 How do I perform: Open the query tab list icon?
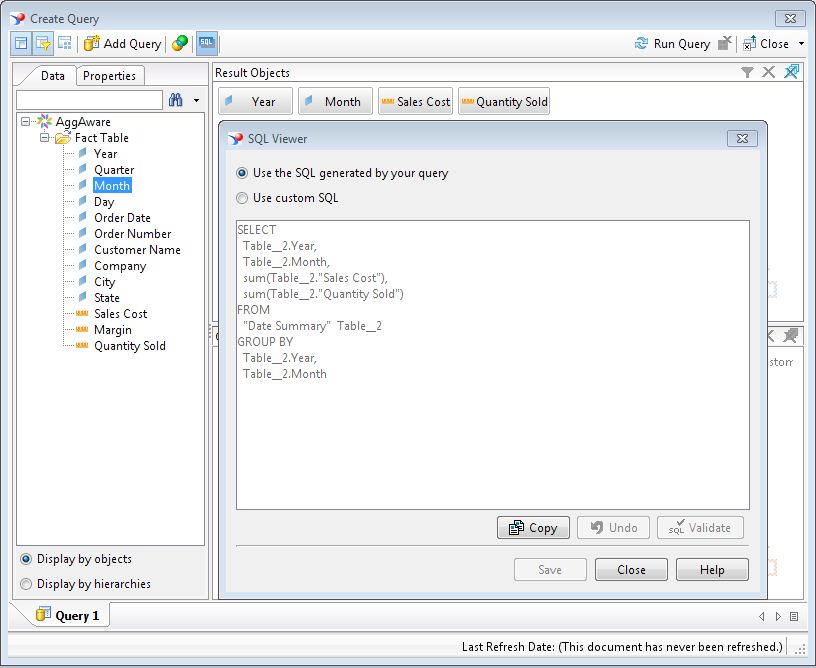(x=794, y=616)
